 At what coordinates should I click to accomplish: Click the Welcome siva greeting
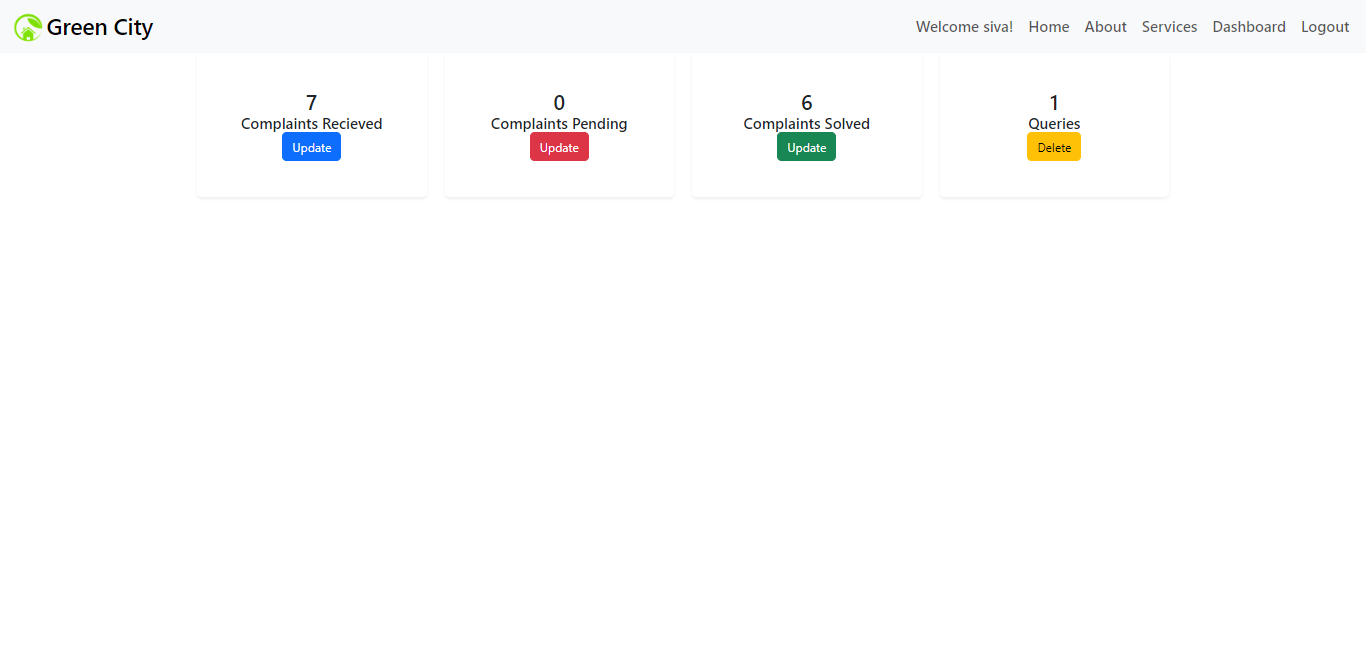(x=963, y=27)
